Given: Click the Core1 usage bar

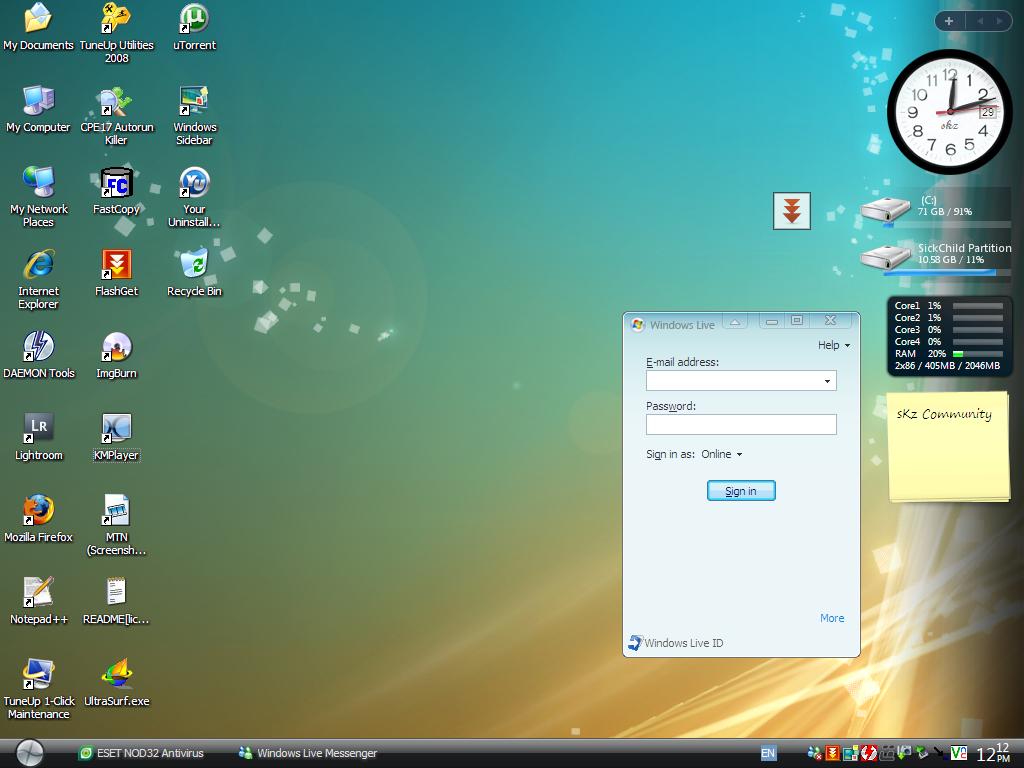Looking at the screenshot, I should point(978,306).
